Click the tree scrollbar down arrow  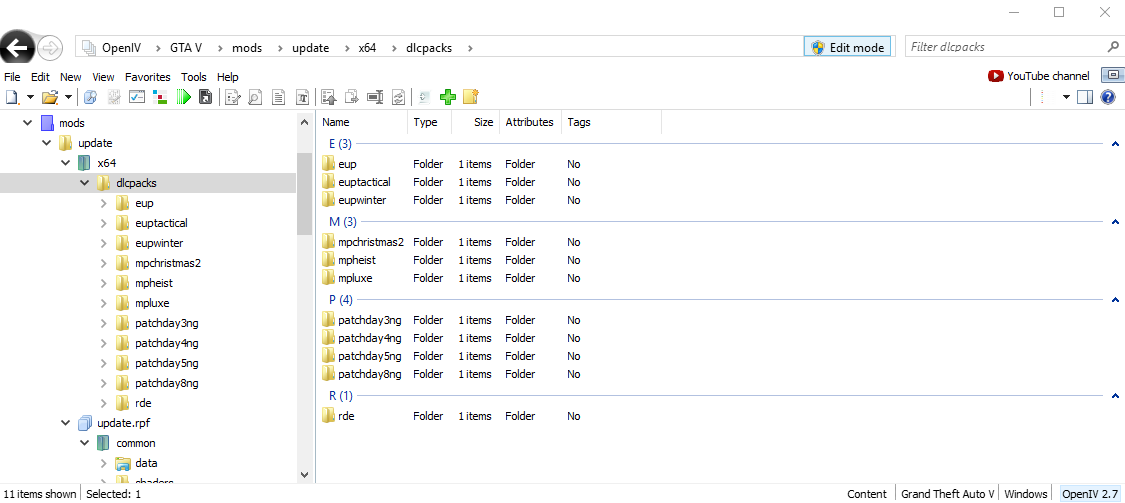click(303, 474)
